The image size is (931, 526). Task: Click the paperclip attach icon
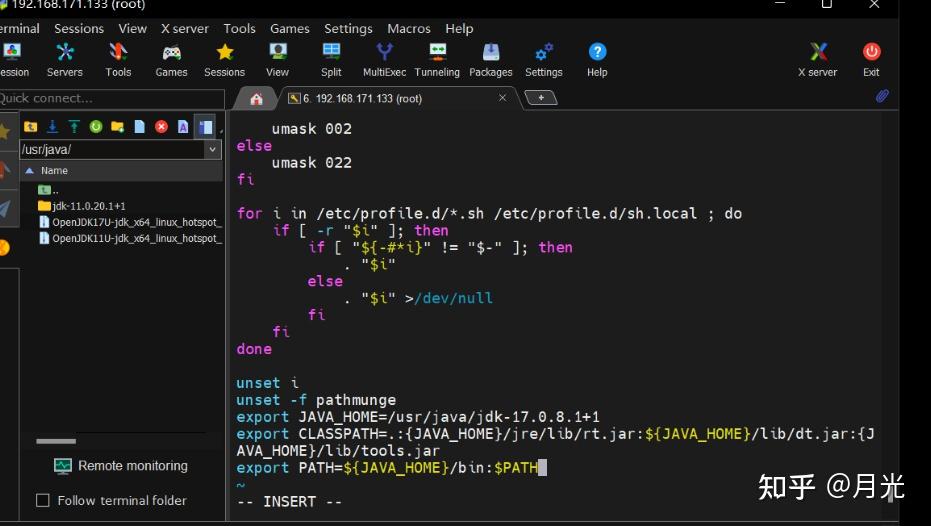click(882, 96)
